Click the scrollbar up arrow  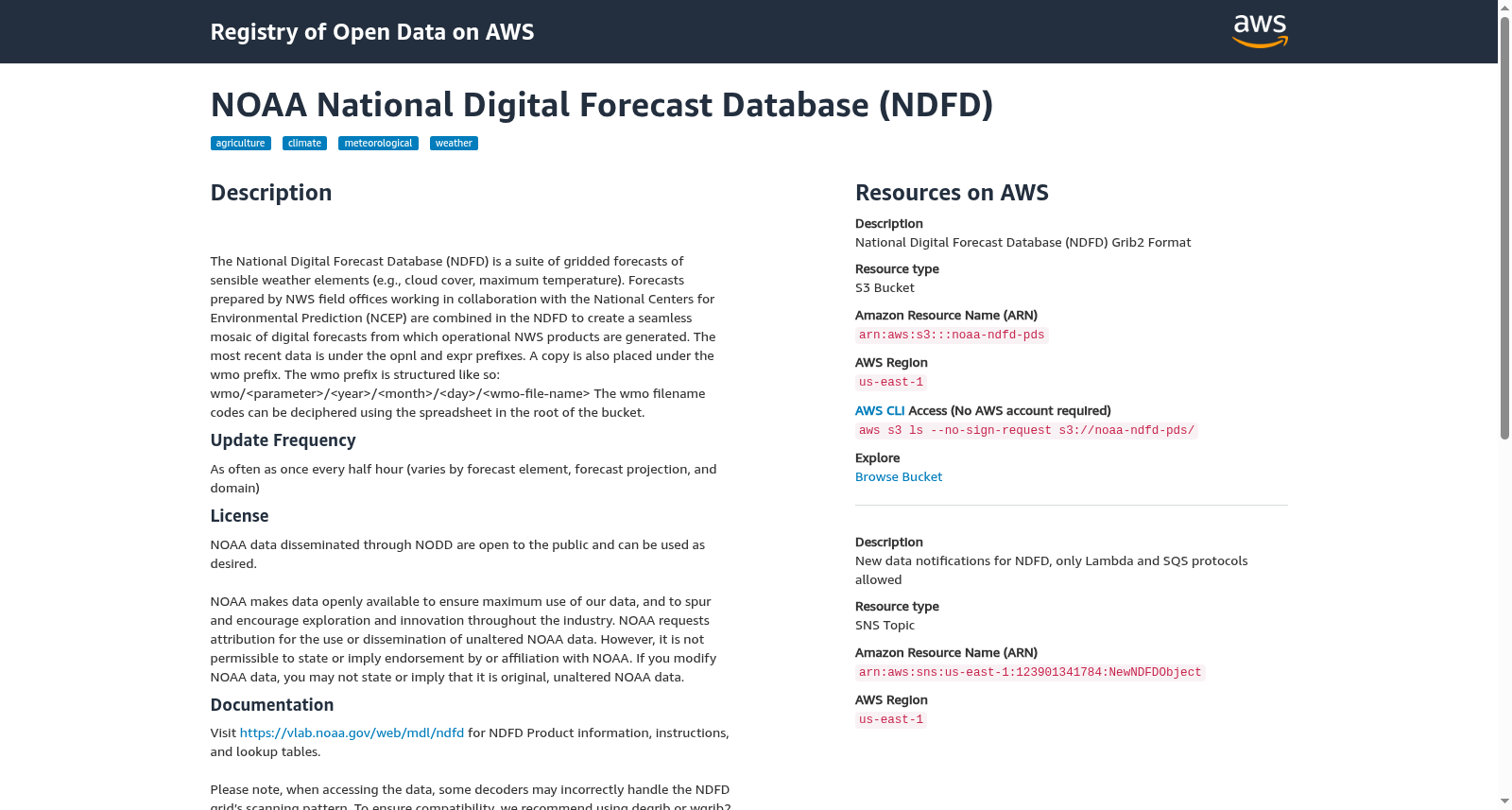click(x=1504, y=8)
